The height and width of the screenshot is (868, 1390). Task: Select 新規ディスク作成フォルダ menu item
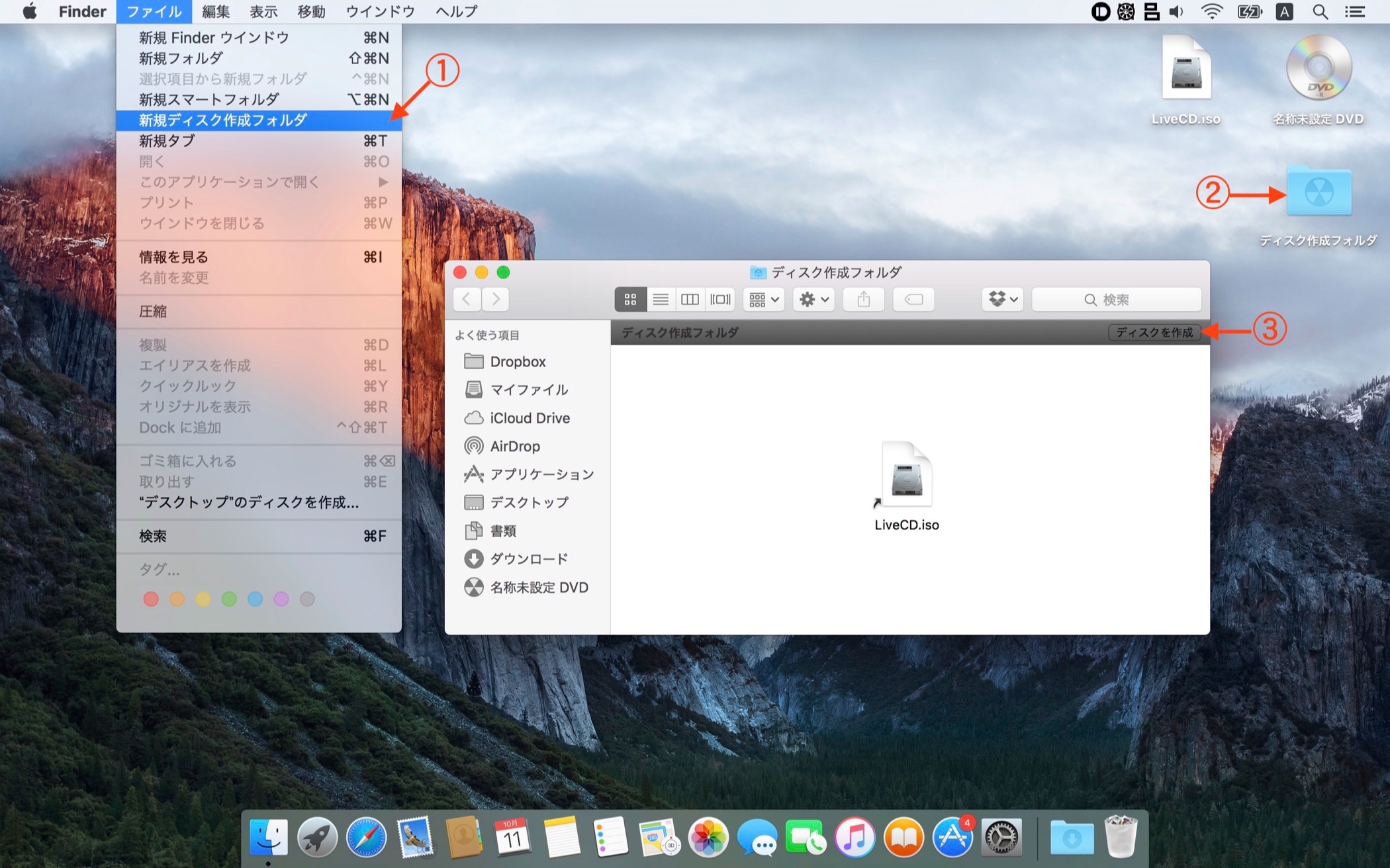(222, 120)
